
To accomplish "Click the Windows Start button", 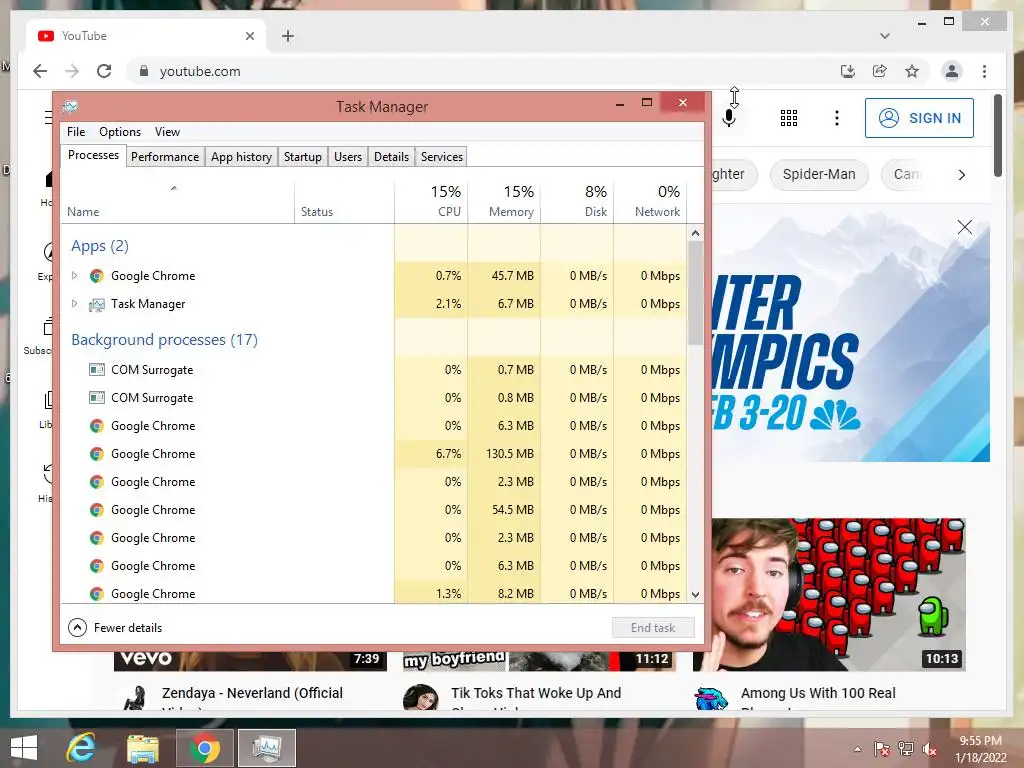I will (24, 748).
